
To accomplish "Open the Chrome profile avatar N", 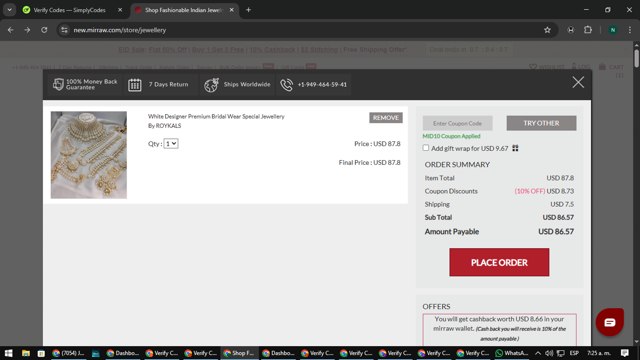I will click(x=613, y=30).
